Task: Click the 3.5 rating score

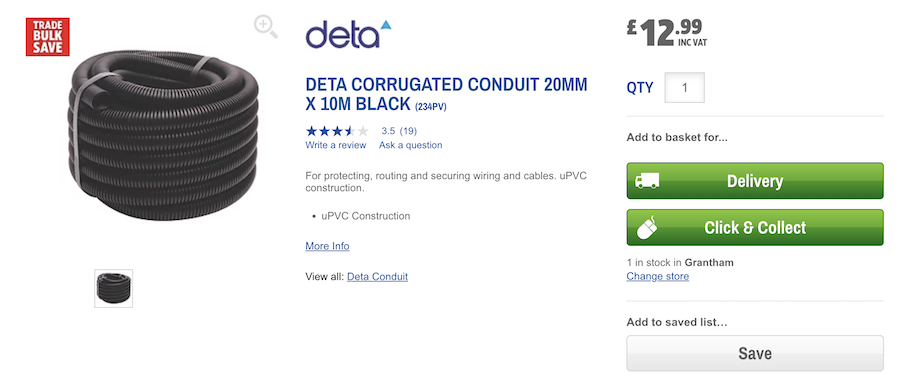Action: (x=388, y=131)
